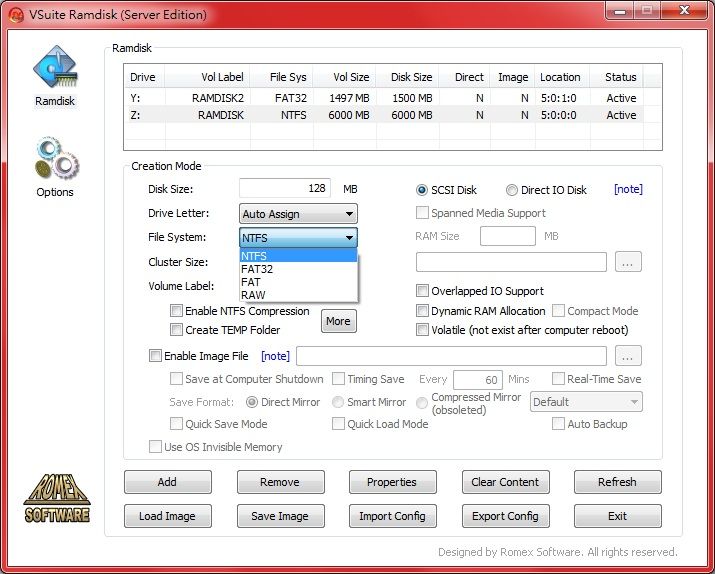Click Import Config button
This screenshot has height=574, width=715.
pyautogui.click(x=393, y=516)
